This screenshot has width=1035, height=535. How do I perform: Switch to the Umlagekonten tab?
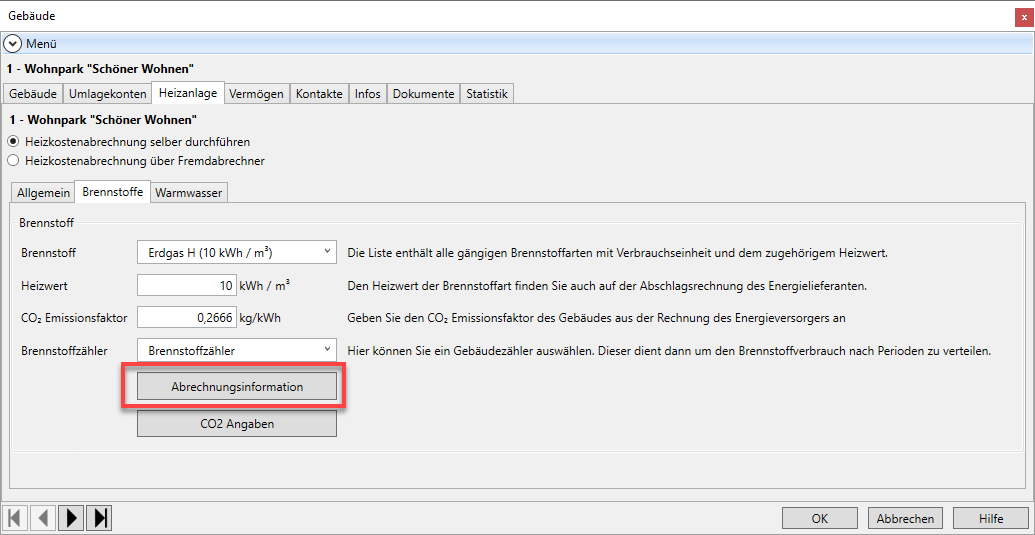[x=107, y=94]
